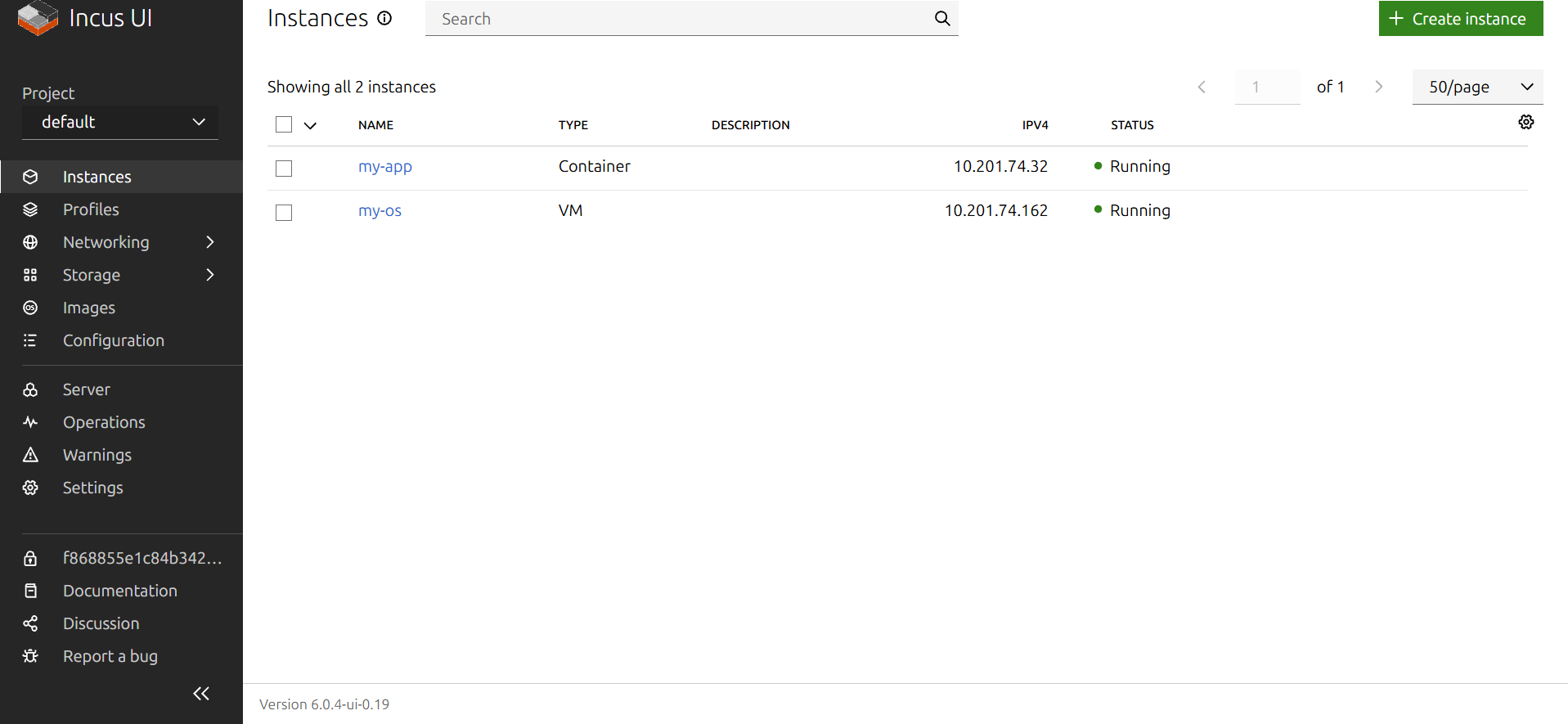Collapse the sidebar with double-chevron icon
Image resolution: width=1568 pixels, height=724 pixels.
[x=201, y=694]
